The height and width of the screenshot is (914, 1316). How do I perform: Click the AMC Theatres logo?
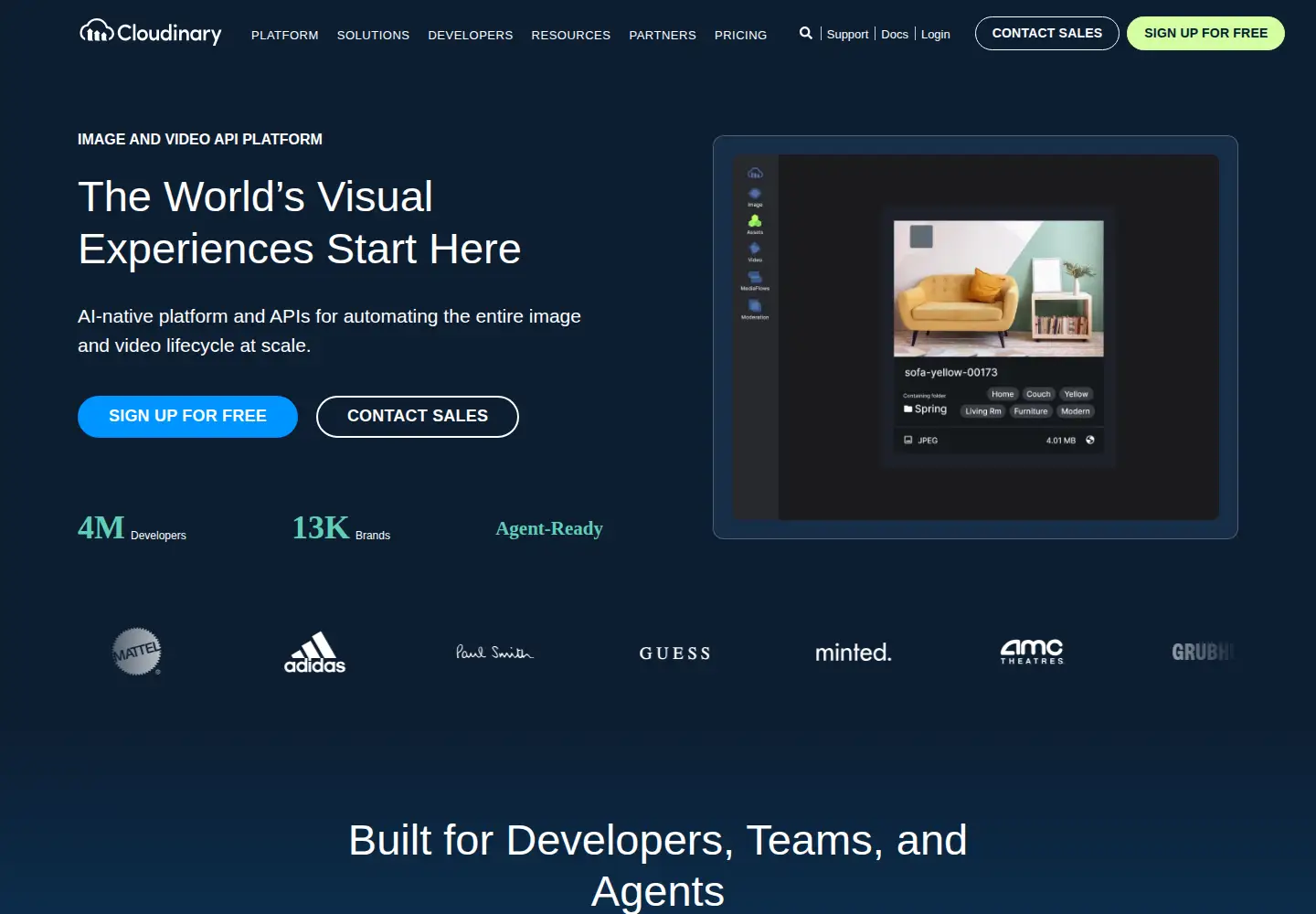pyautogui.click(x=1032, y=652)
